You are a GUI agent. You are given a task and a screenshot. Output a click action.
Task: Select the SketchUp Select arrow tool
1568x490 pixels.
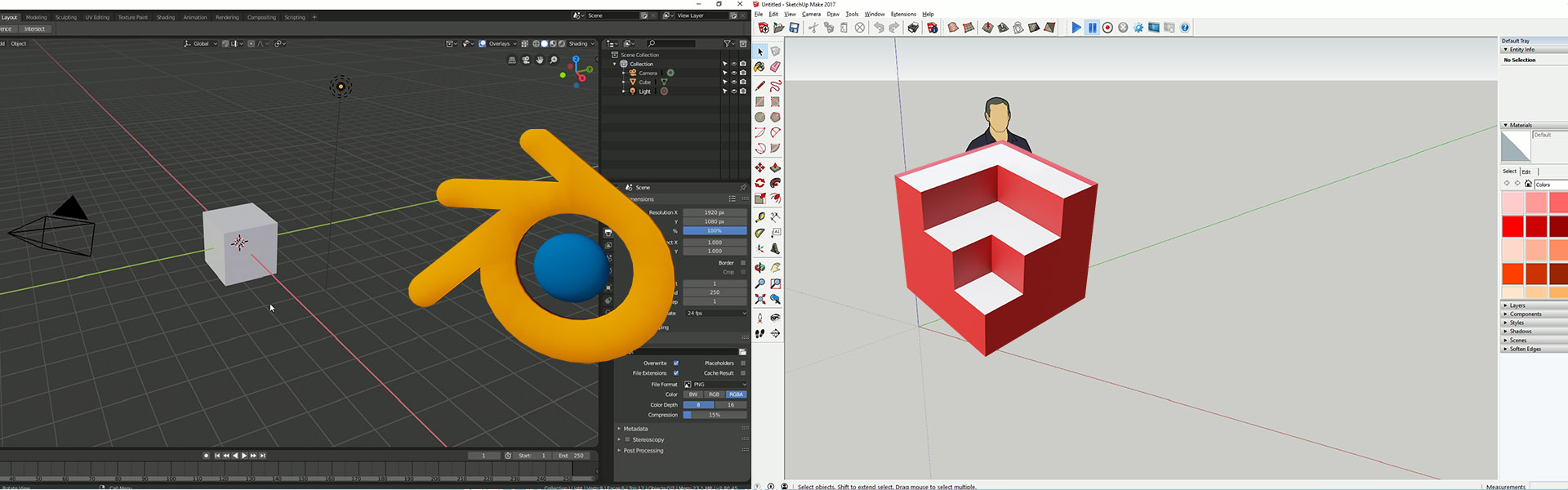point(760,51)
